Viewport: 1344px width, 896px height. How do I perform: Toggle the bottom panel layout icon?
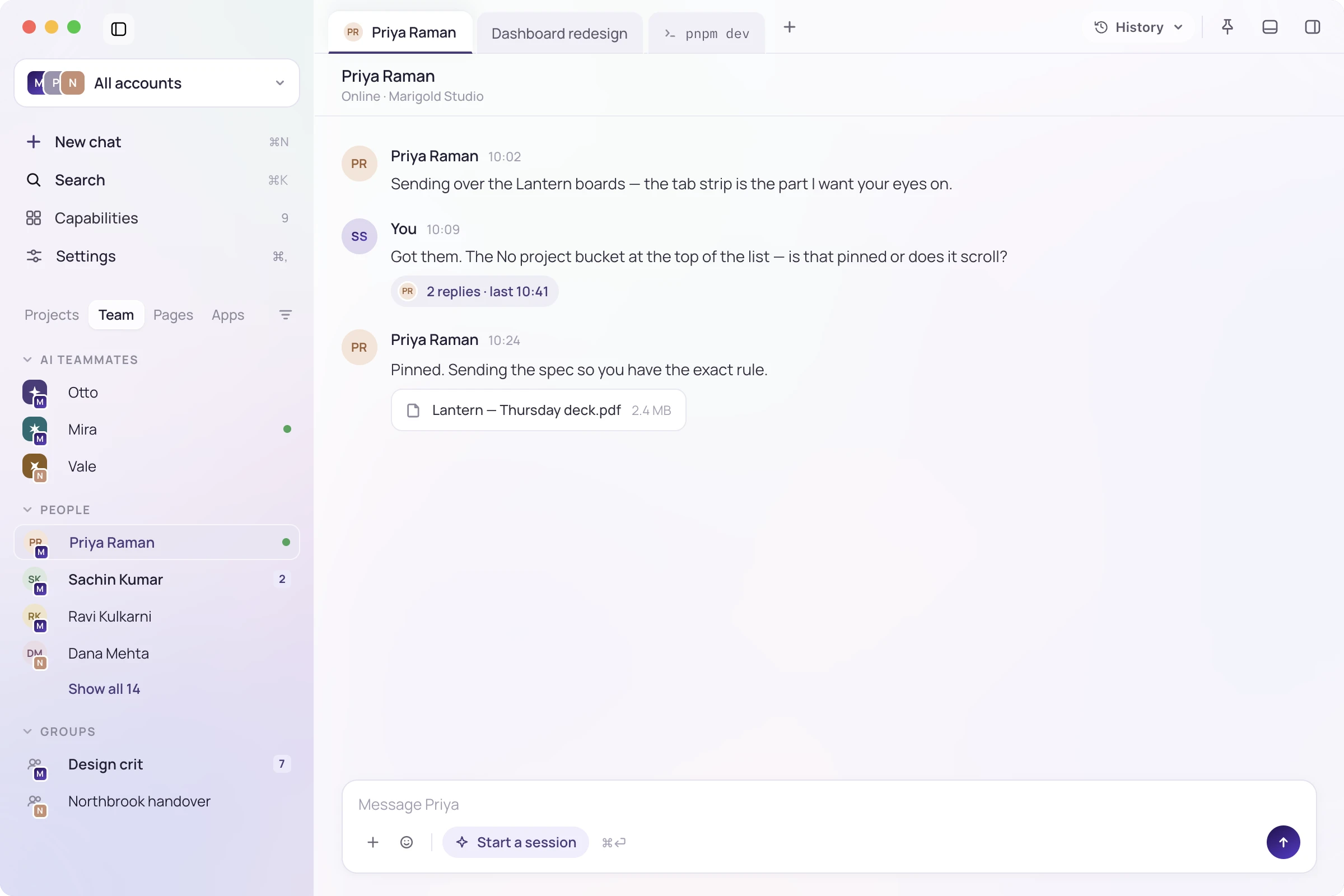pyautogui.click(x=1270, y=27)
